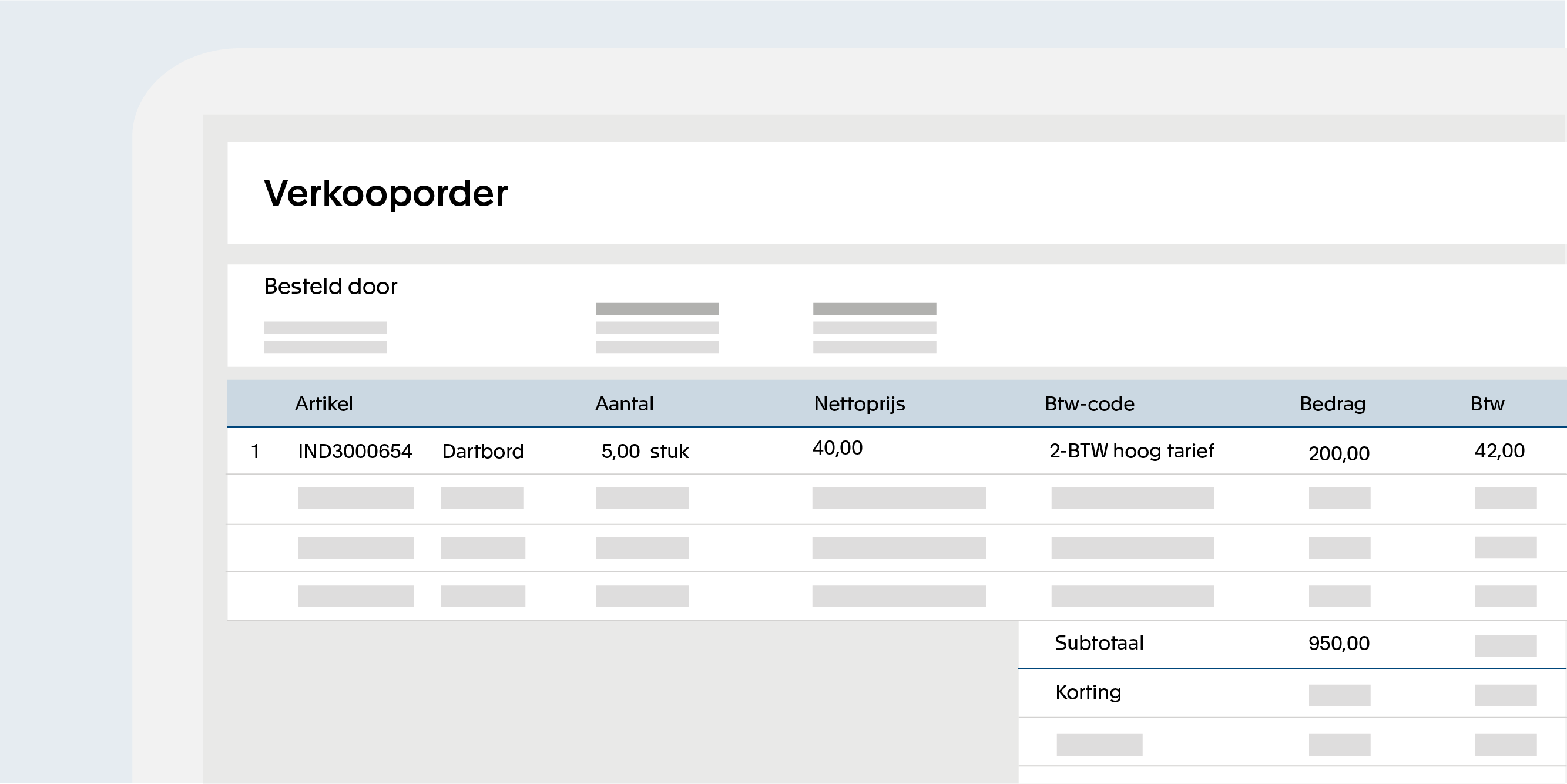Viewport: 1567px width, 784px height.
Task: Click the Btw column header
Action: point(1487,404)
